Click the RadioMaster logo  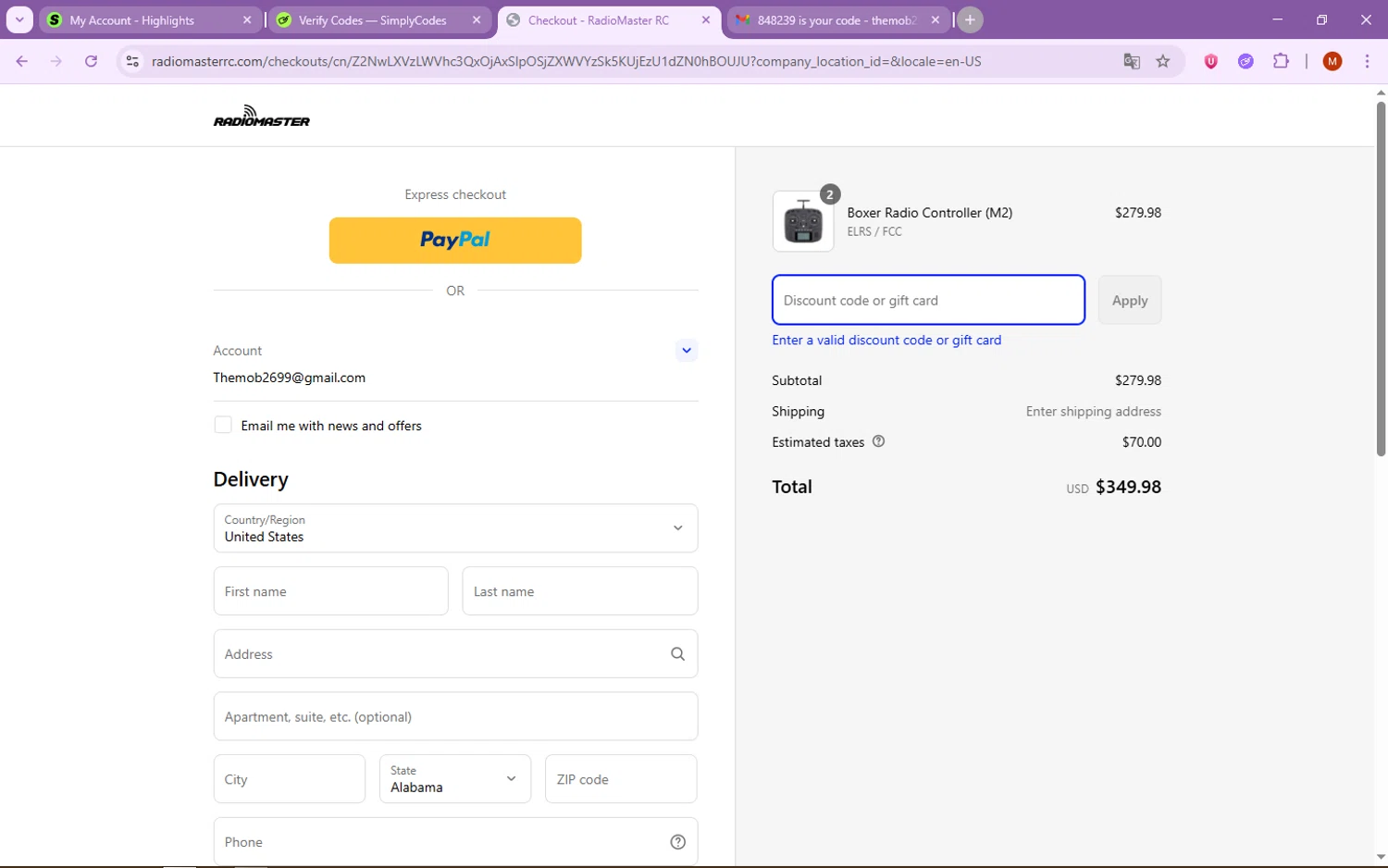point(262,116)
